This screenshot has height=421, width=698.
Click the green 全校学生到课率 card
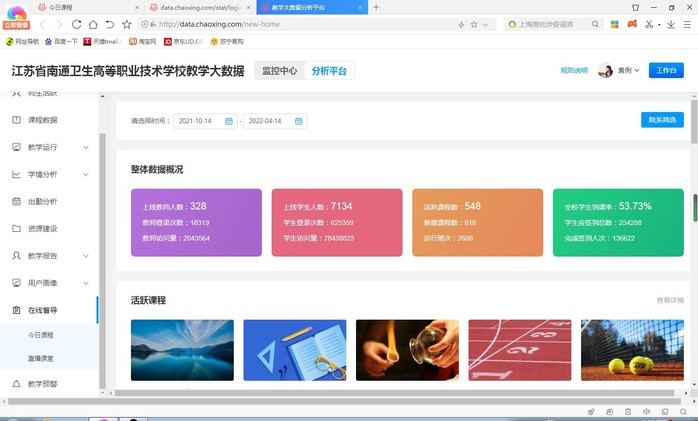(618, 223)
